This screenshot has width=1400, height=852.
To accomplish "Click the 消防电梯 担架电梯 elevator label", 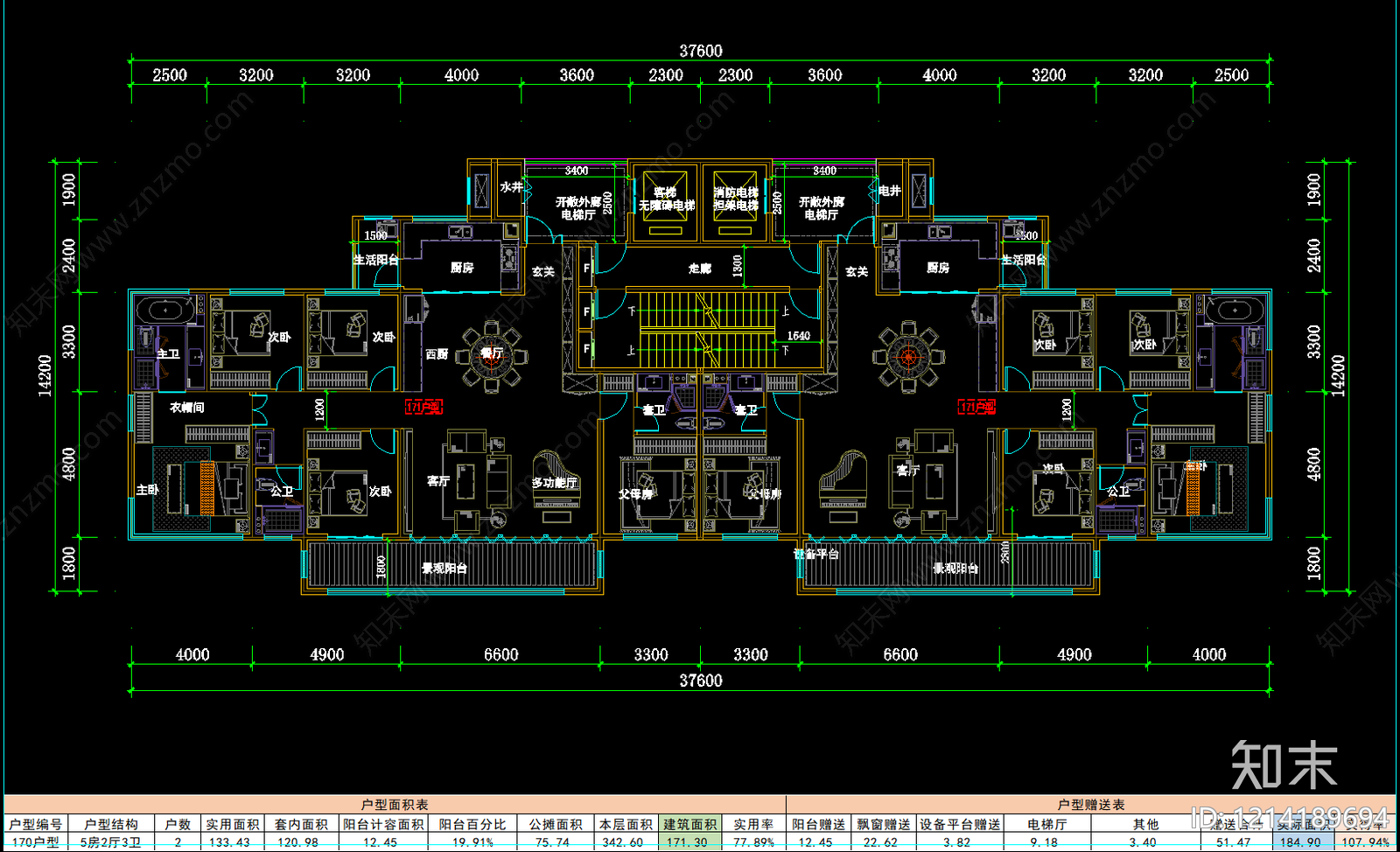I will click(x=736, y=199).
